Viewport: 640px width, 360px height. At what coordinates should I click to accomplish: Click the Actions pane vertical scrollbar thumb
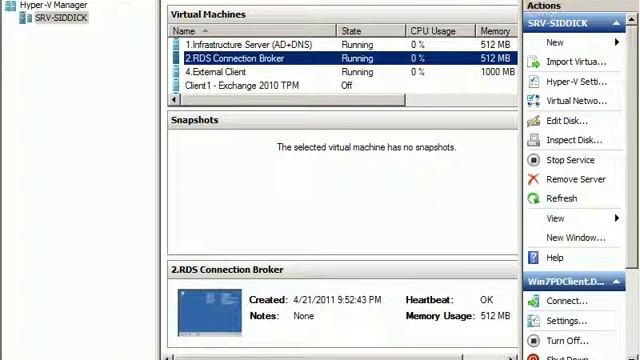(632, 146)
